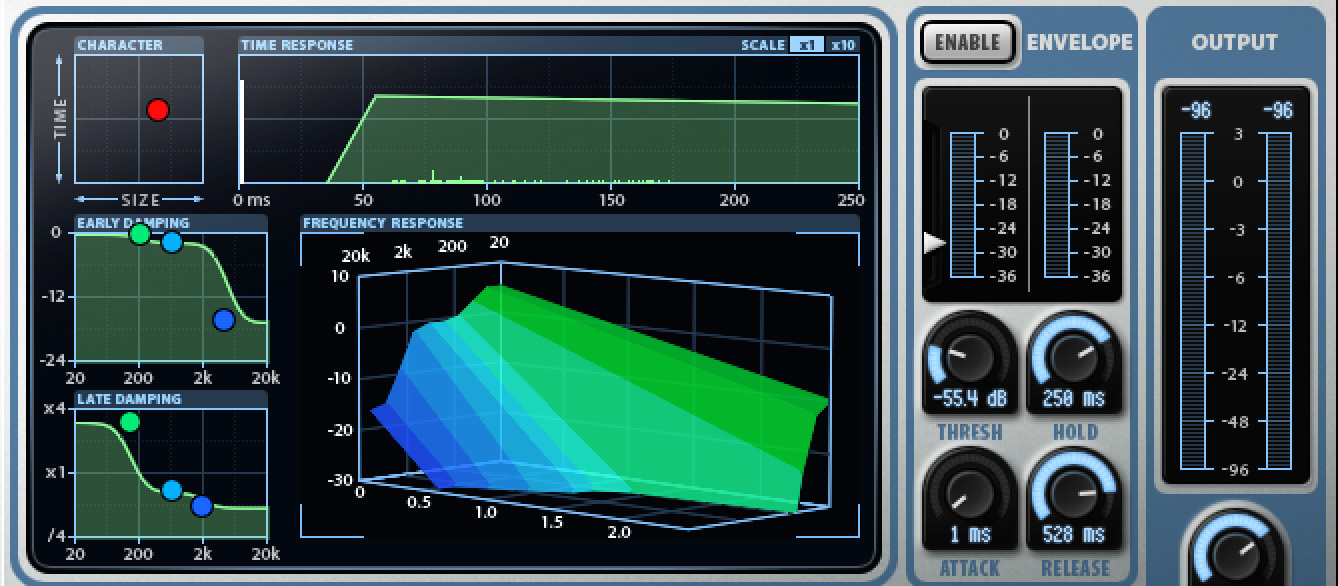Image resolution: width=1338 pixels, height=586 pixels.
Task: Select the dark blue Late Damping node
Action: tap(202, 507)
